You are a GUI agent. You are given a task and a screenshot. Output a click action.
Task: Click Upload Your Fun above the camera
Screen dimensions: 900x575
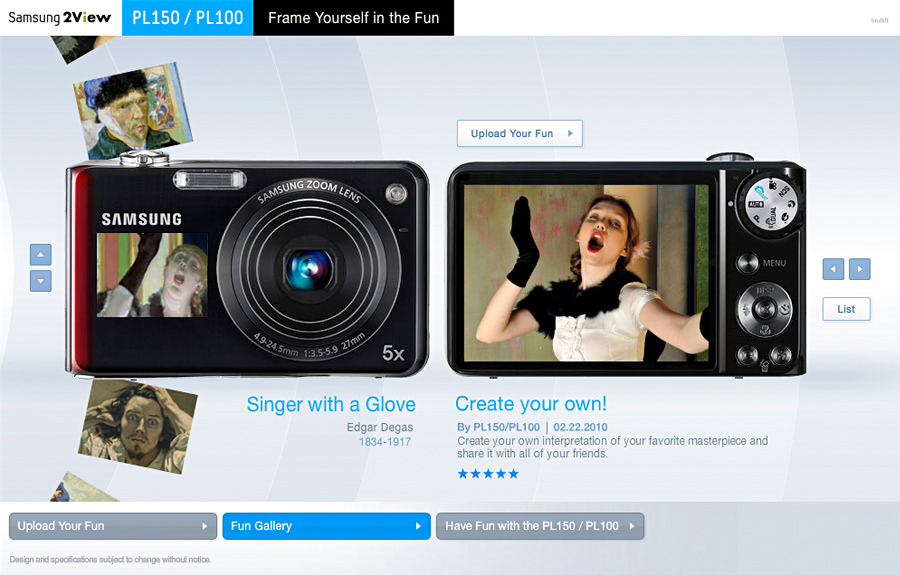point(520,134)
